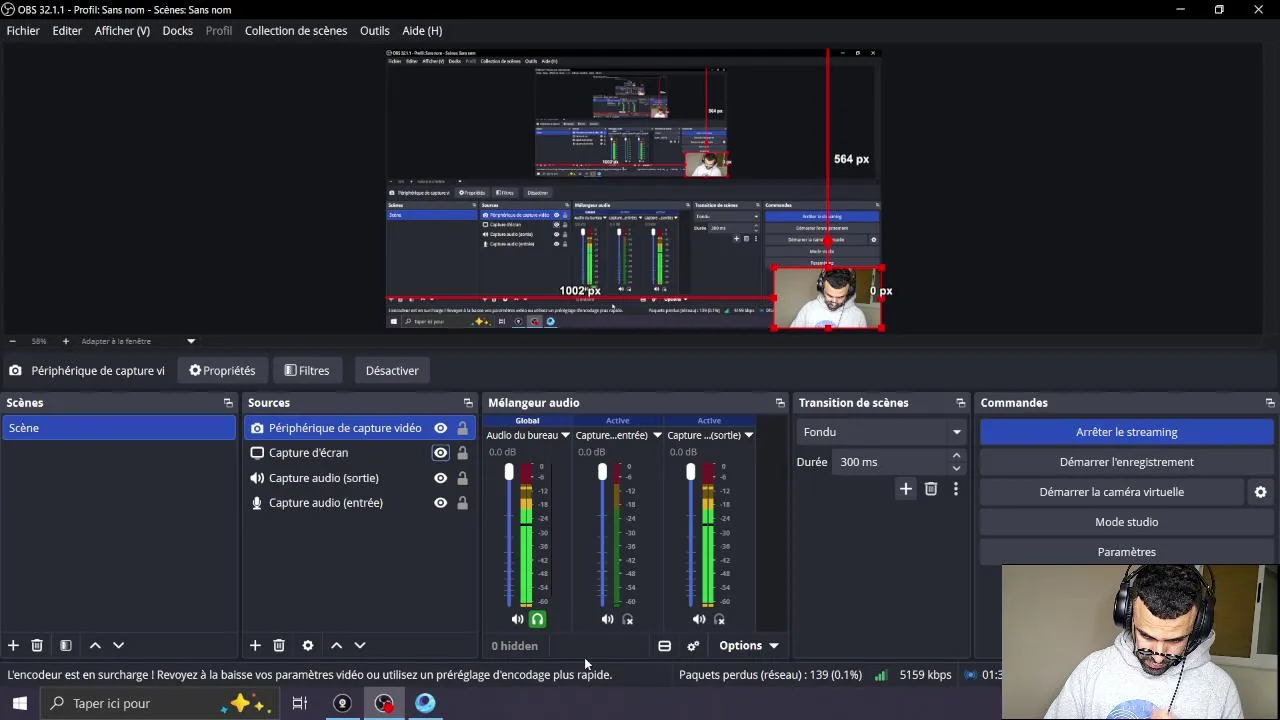Open audio mixer Options dropdown
Screen dimensions: 1280x720
[749, 646]
